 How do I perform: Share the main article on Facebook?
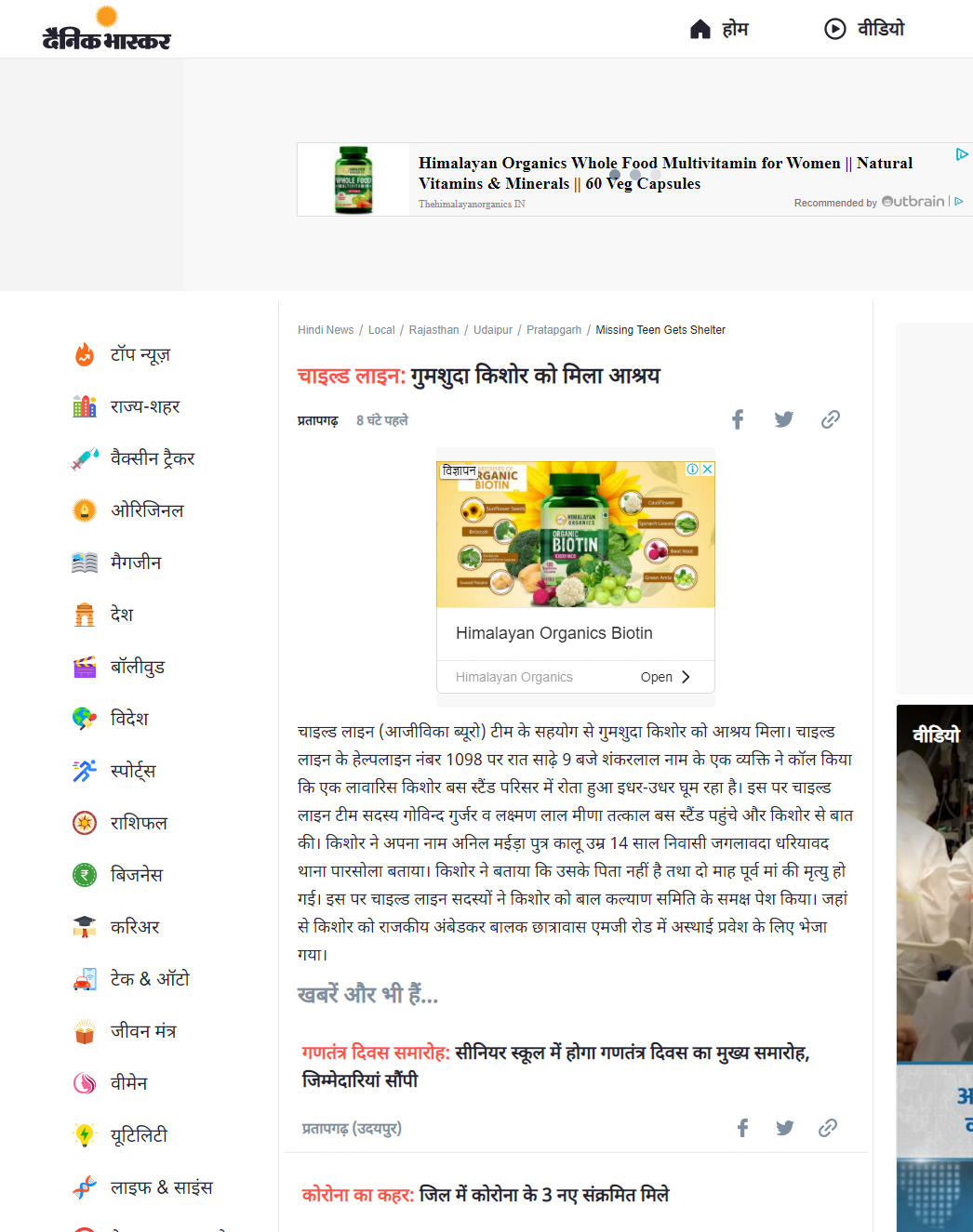pos(738,419)
